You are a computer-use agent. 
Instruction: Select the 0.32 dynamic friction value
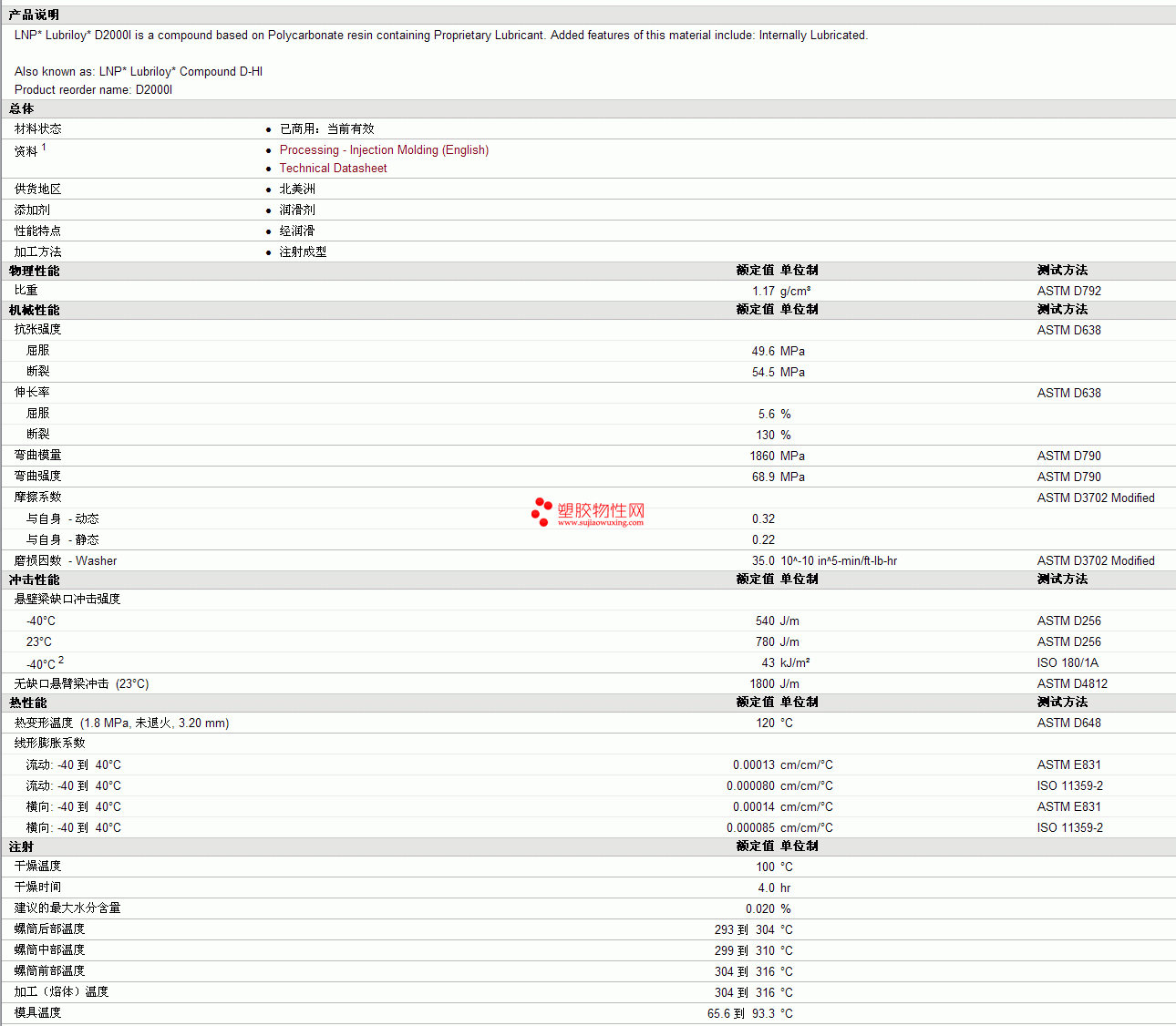[x=763, y=519]
